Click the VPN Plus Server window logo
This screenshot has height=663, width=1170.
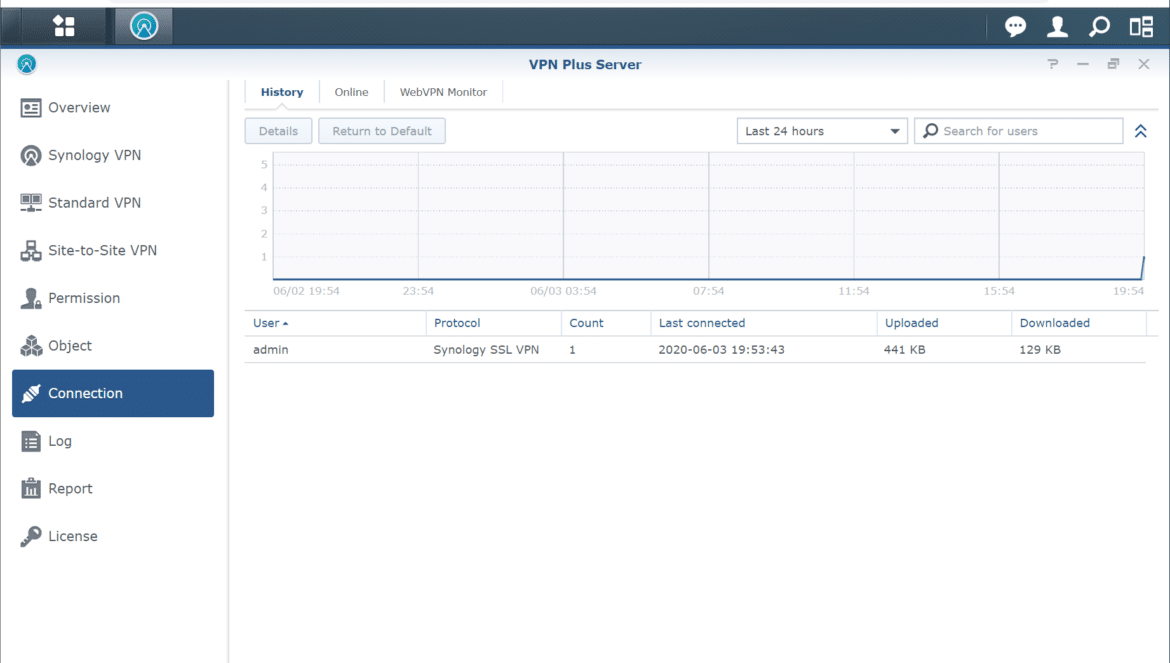[27, 64]
